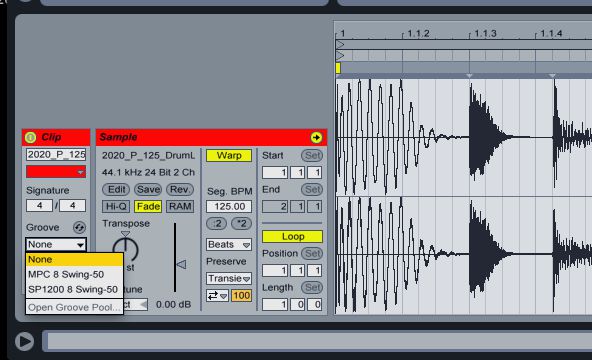This screenshot has height=360, width=592.
Task: Expand the Transients preserve dropdown
Action: tap(229, 278)
